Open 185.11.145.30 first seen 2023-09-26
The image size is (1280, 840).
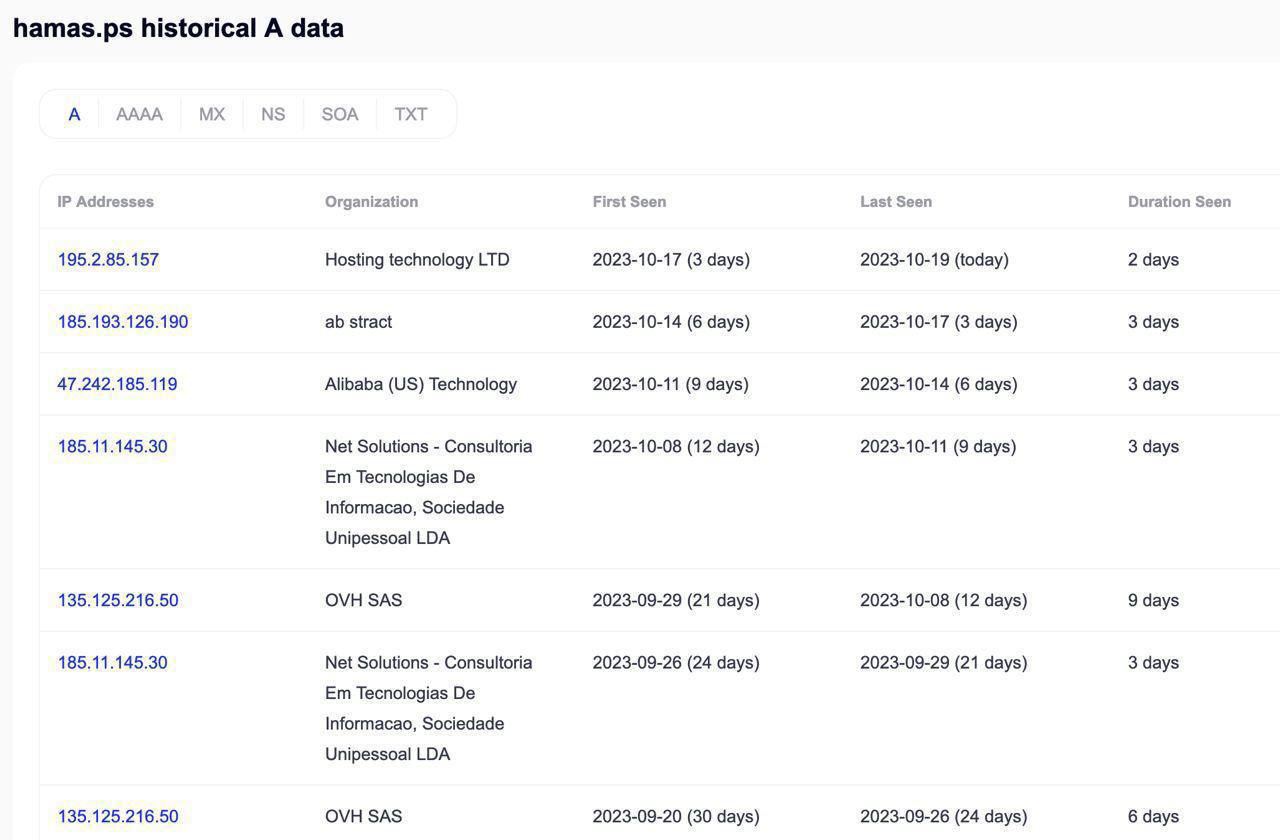[x=112, y=662]
